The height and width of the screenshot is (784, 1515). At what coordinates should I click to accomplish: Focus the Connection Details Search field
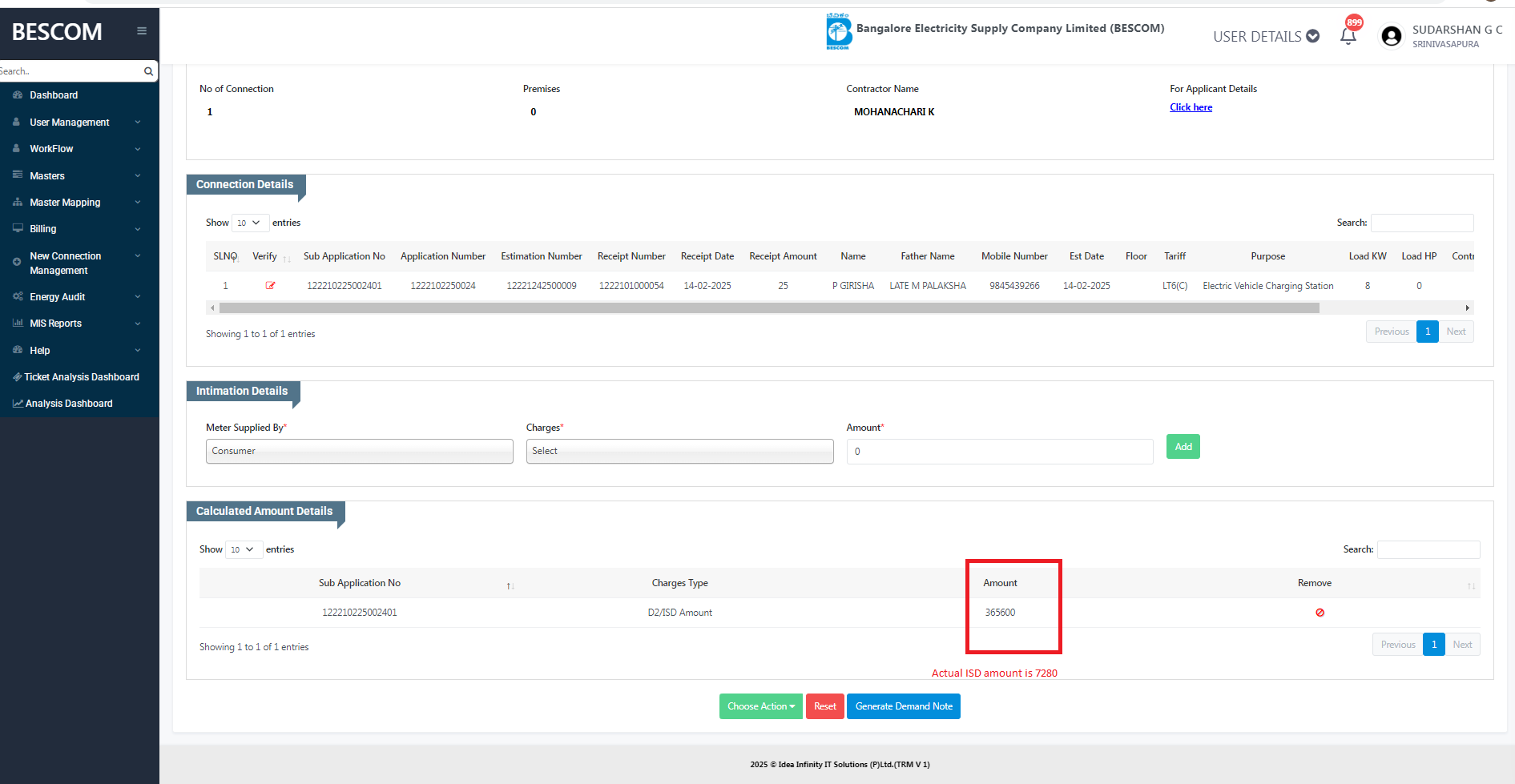pos(1422,223)
